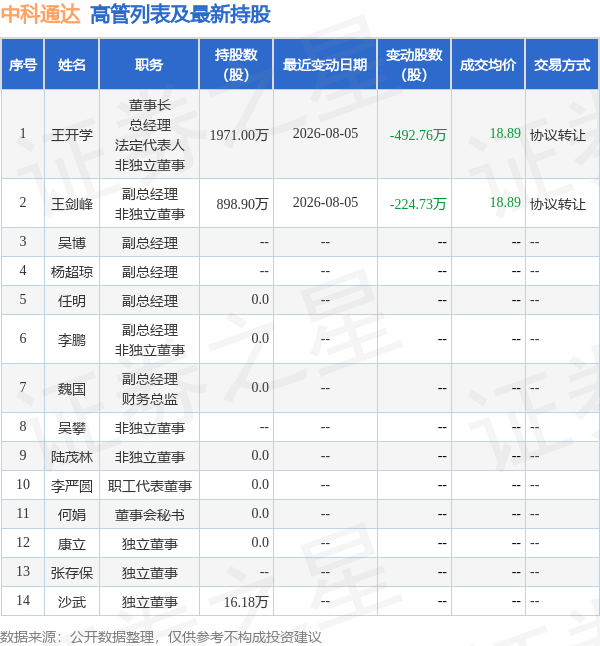
Task: Click 沙武's holding of 16.18万
Action: (x=246, y=602)
